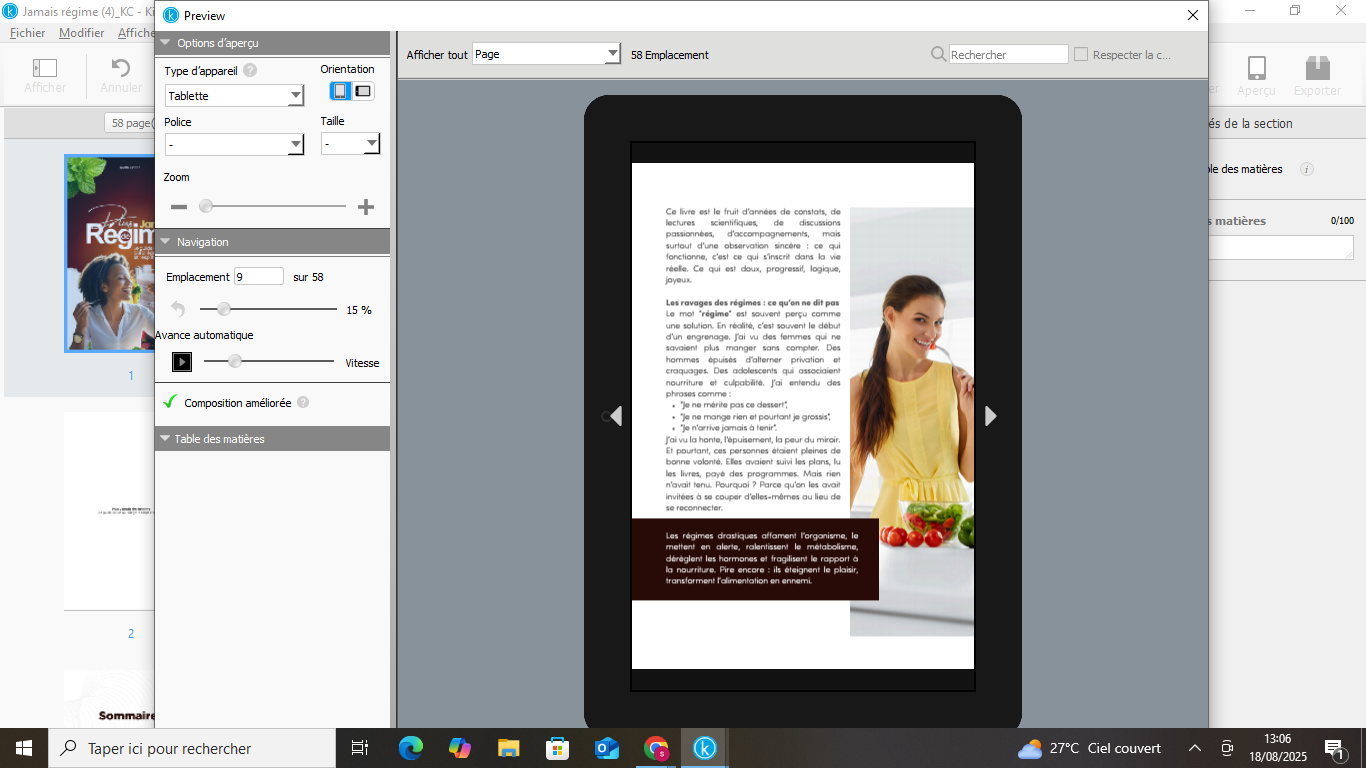Open the Fichier menu
Screen dimensions: 1366x768
27,33
